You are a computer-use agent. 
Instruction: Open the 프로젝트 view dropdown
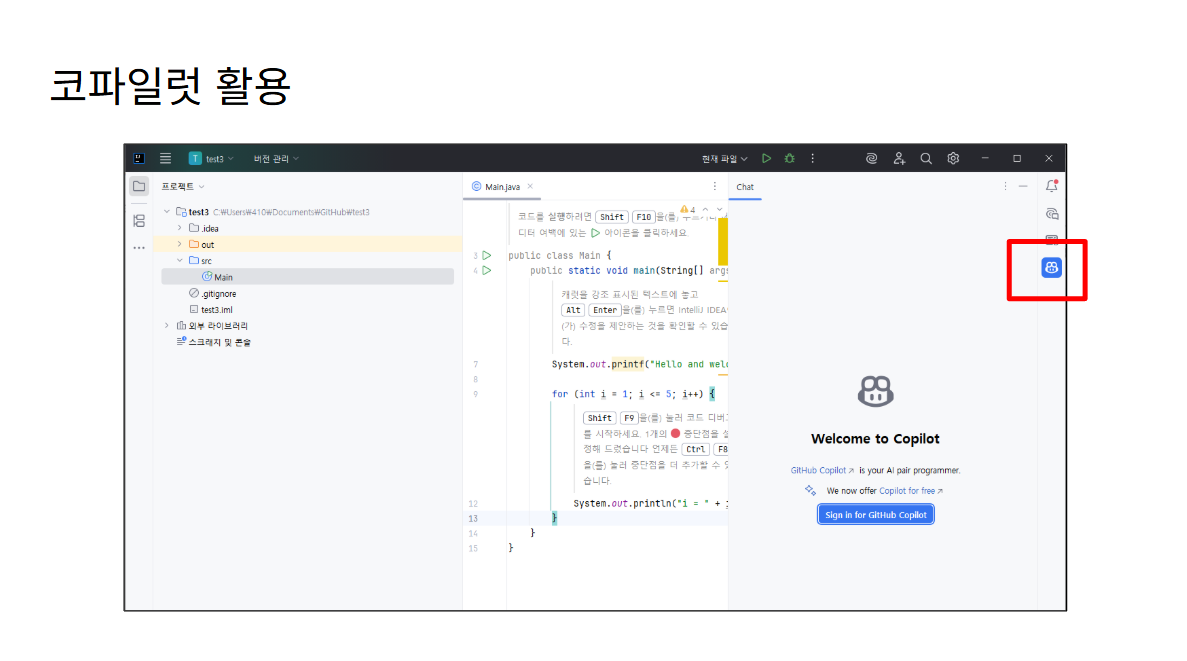pos(183,186)
